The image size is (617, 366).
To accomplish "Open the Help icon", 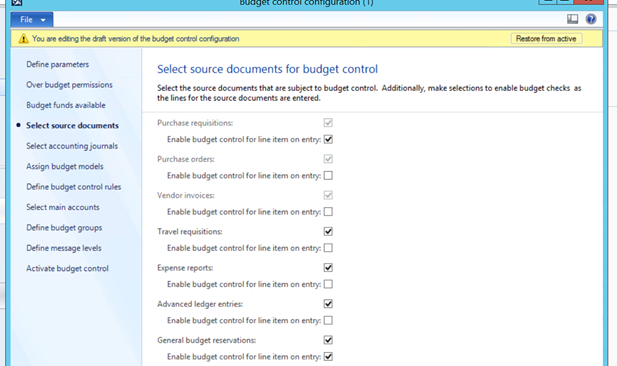I will tap(591, 19).
